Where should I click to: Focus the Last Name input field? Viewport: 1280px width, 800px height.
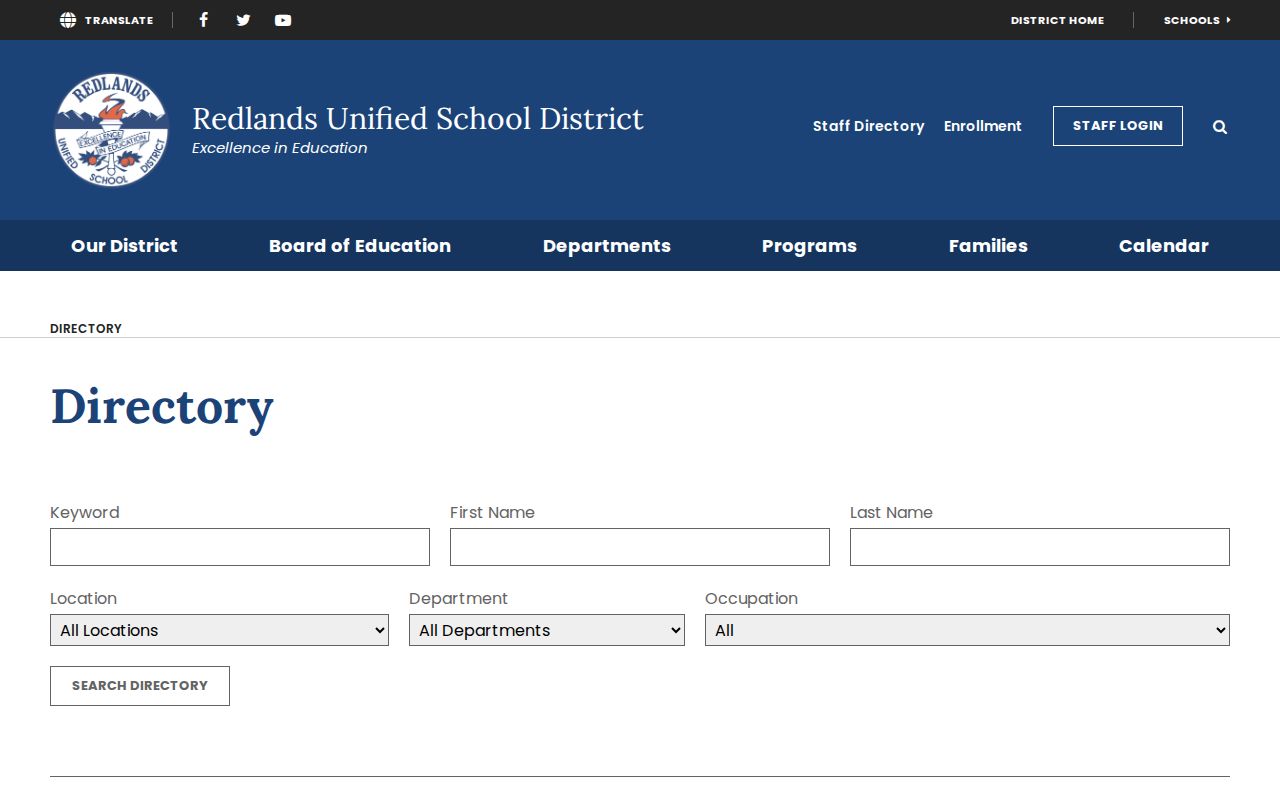coord(1040,547)
